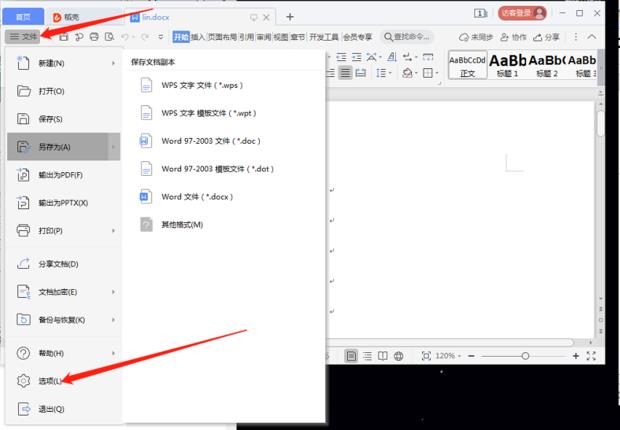Switch to the 首页 home tab

(x=23, y=17)
